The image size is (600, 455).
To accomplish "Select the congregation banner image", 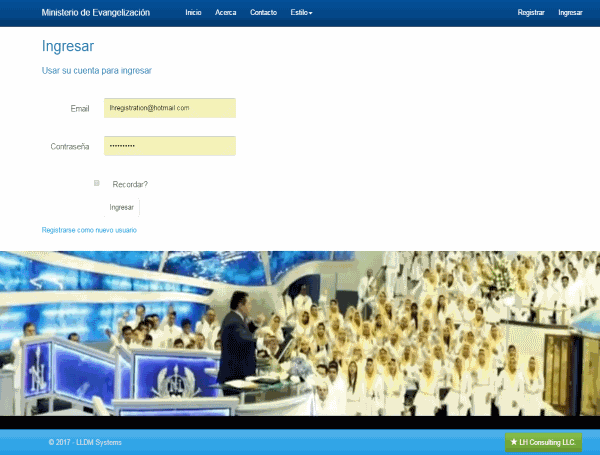I will 300,333.
